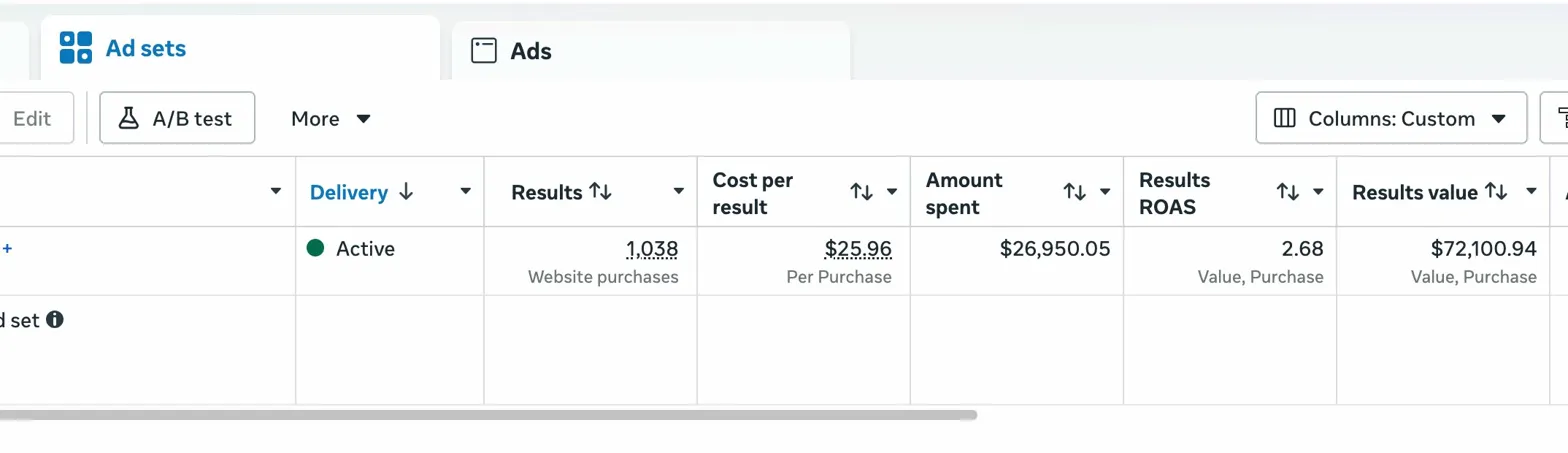Click the Results ROAS sort arrows

coord(1288,191)
